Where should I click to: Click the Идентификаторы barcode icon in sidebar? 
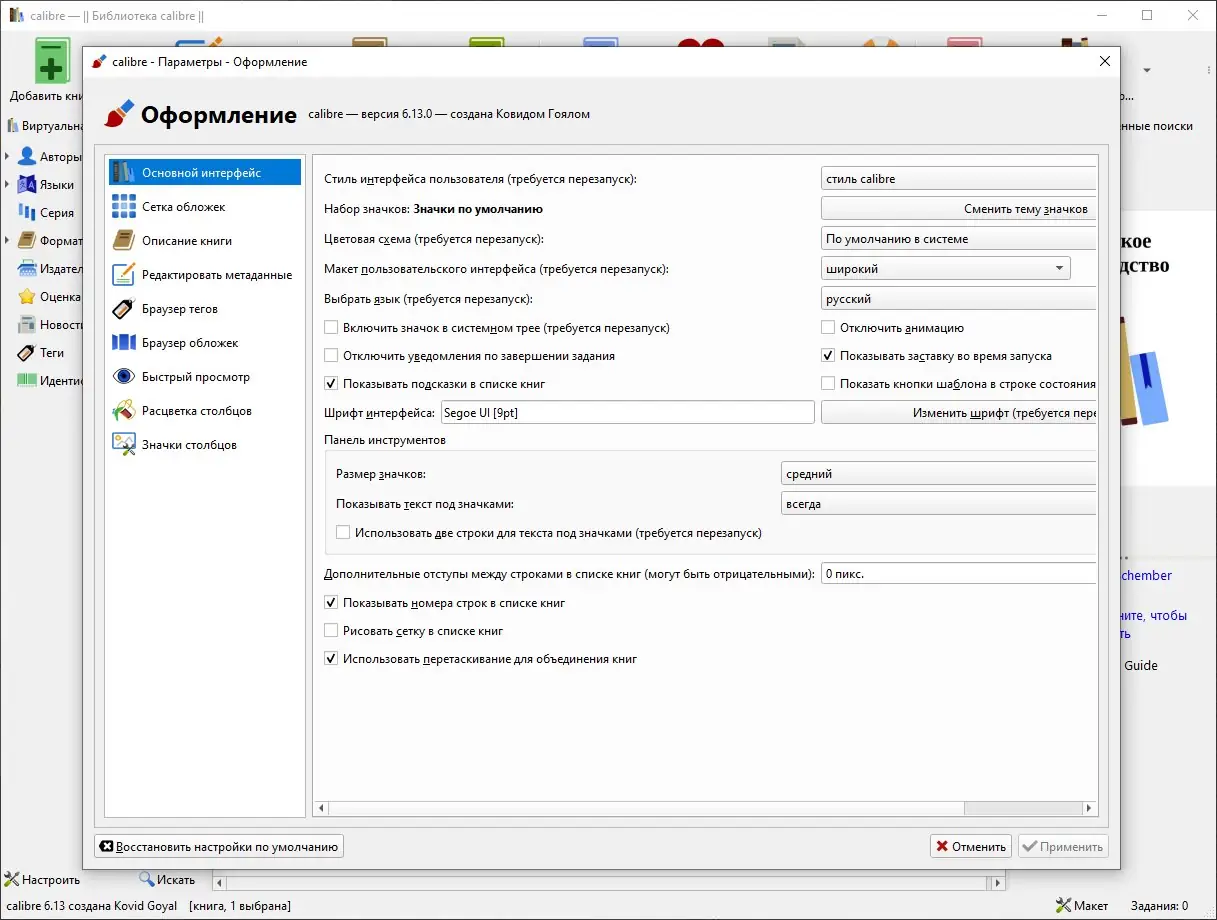pyautogui.click(x=26, y=381)
